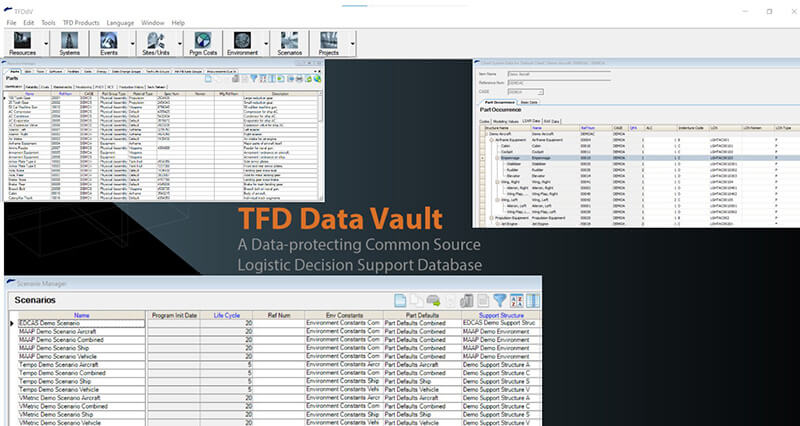Click the Program Init Date column header
This screenshot has width=800, height=426.
(173, 315)
